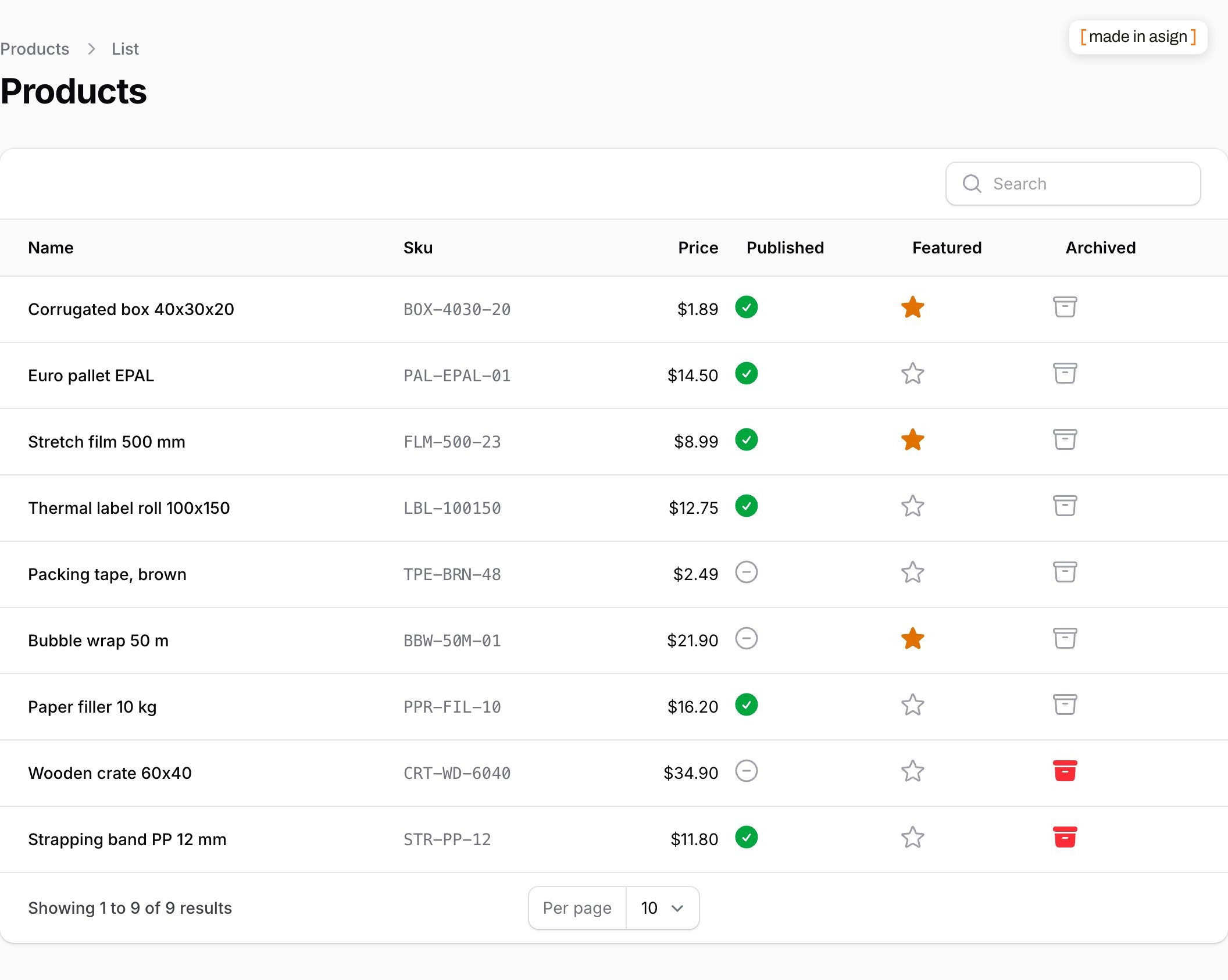Click the Published column header
Viewport: 1228px width, 980px height.
(x=785, y=248)
